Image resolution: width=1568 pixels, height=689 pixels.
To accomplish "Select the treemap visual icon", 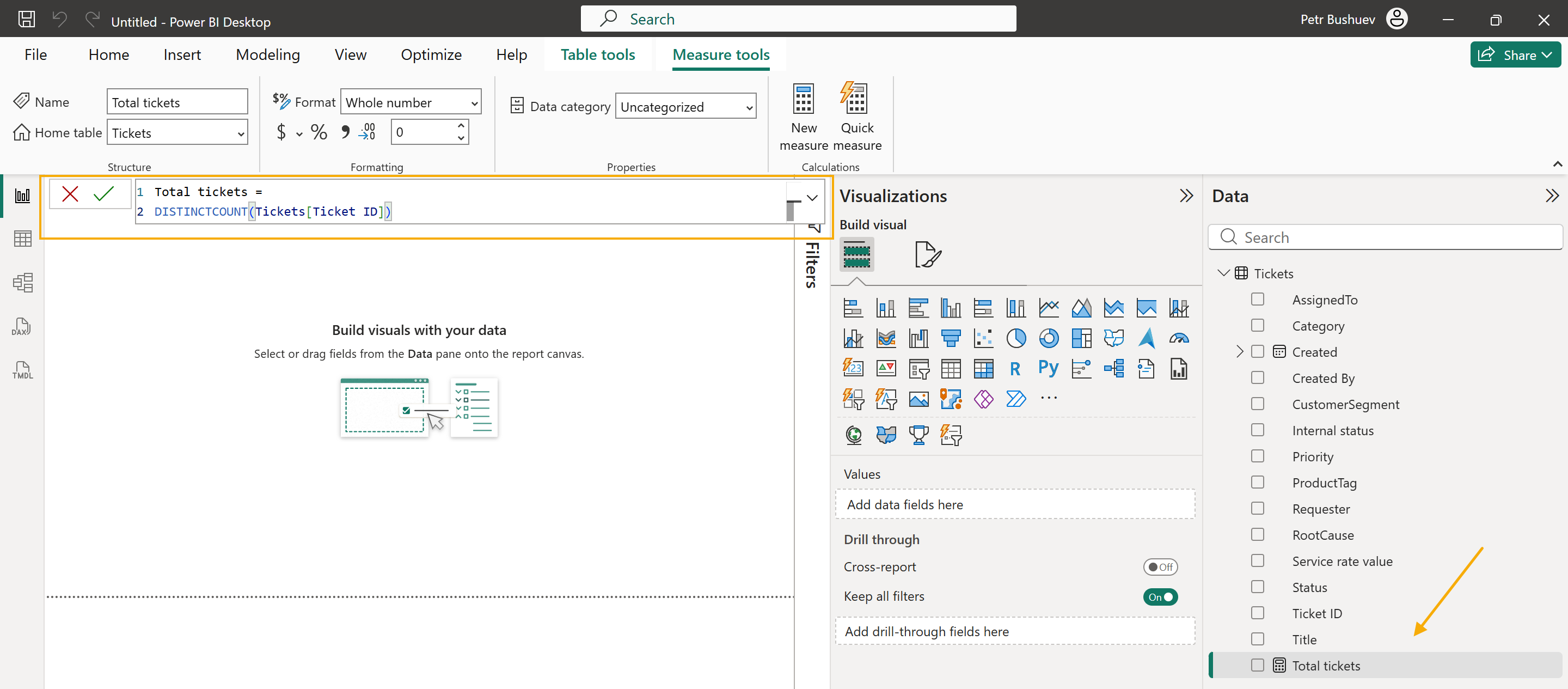I will [x=1081, y=338].
